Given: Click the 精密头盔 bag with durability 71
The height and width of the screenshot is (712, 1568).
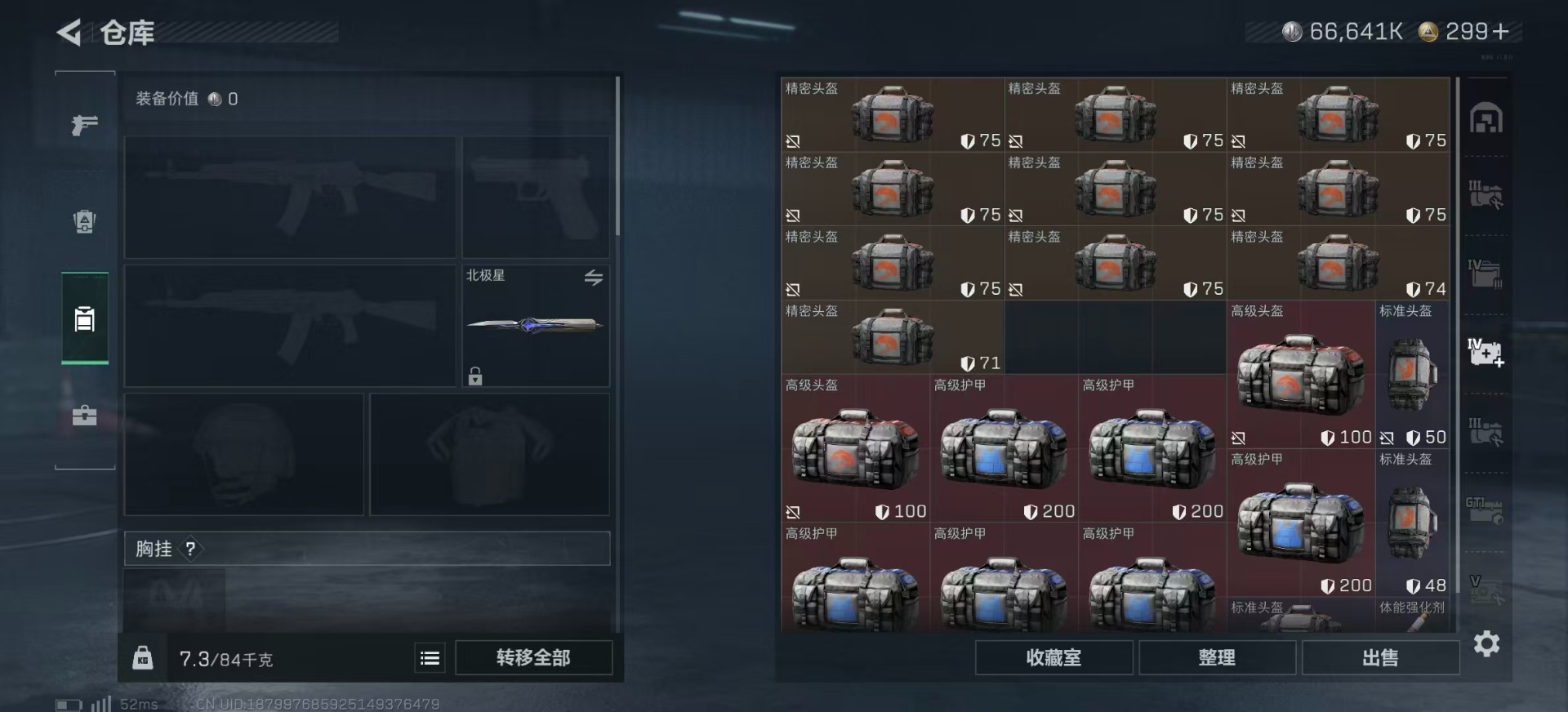Looking at the screenshot, I should tap(893, 337).
